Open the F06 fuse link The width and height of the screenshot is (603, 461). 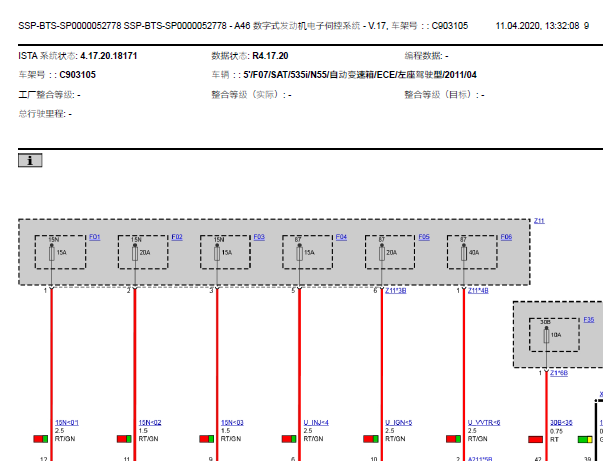(506, 237)
